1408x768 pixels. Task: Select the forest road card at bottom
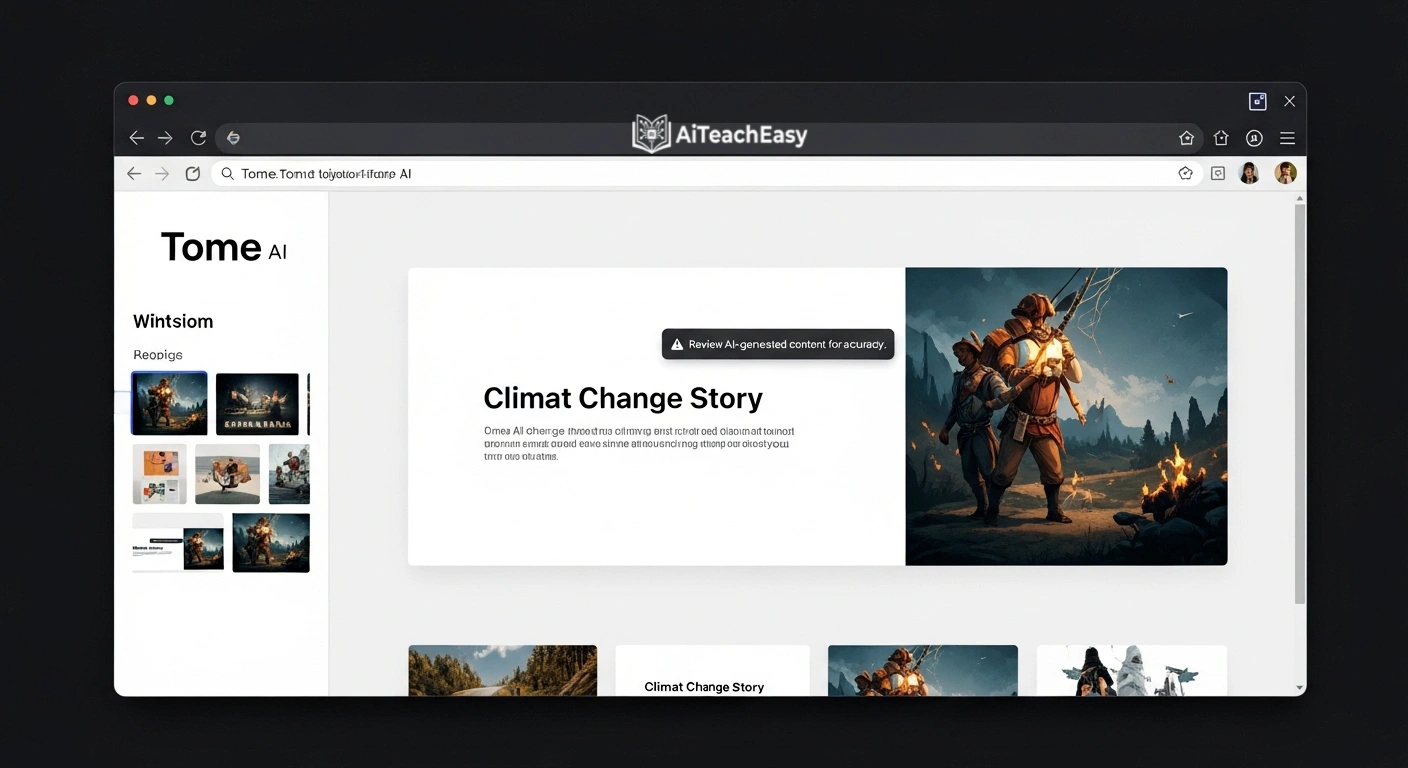pos(502,670)
